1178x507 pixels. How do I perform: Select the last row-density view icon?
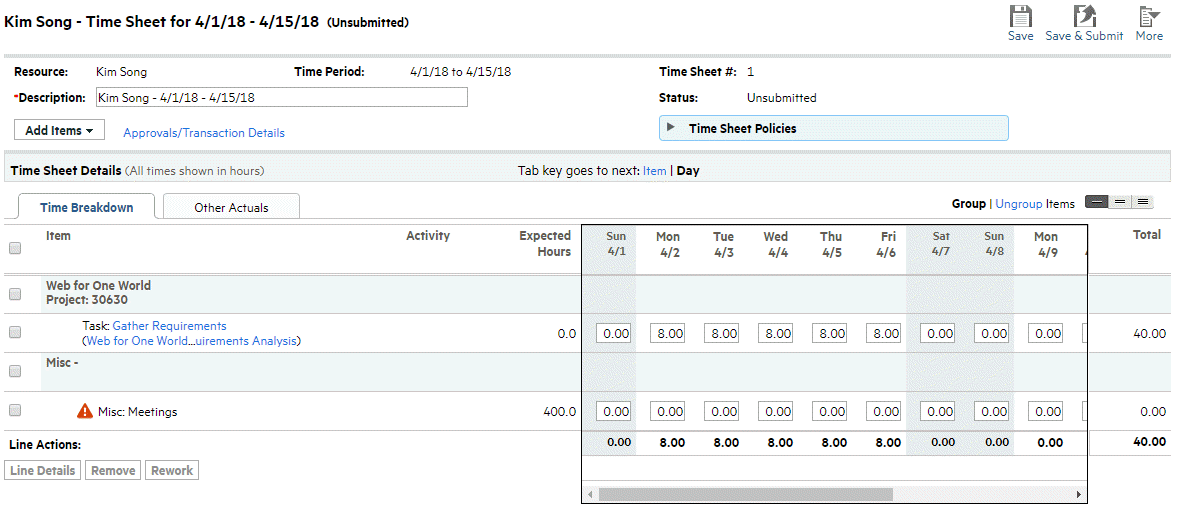tap(1142, 202)
